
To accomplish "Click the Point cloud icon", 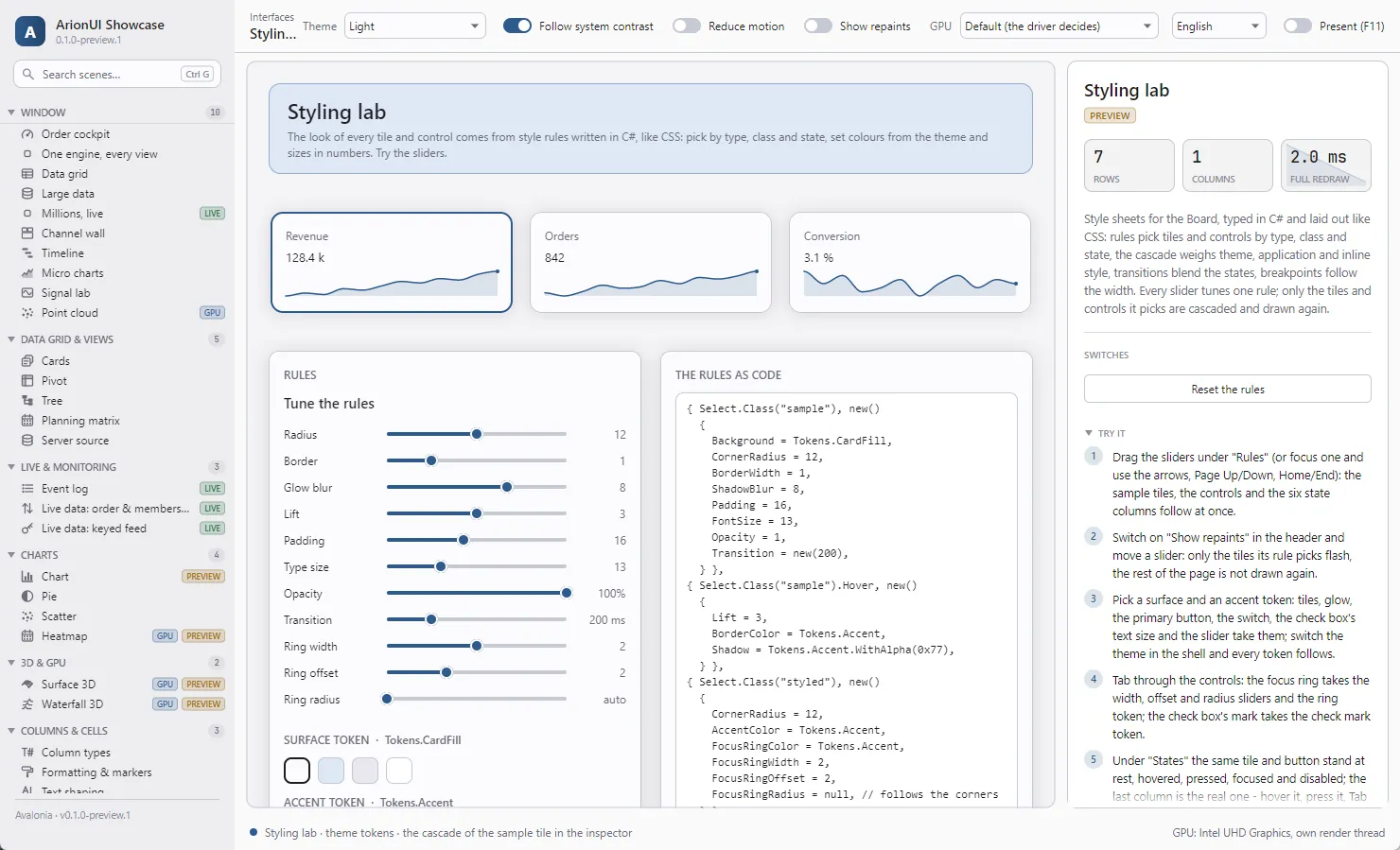I will pos(27,313).
